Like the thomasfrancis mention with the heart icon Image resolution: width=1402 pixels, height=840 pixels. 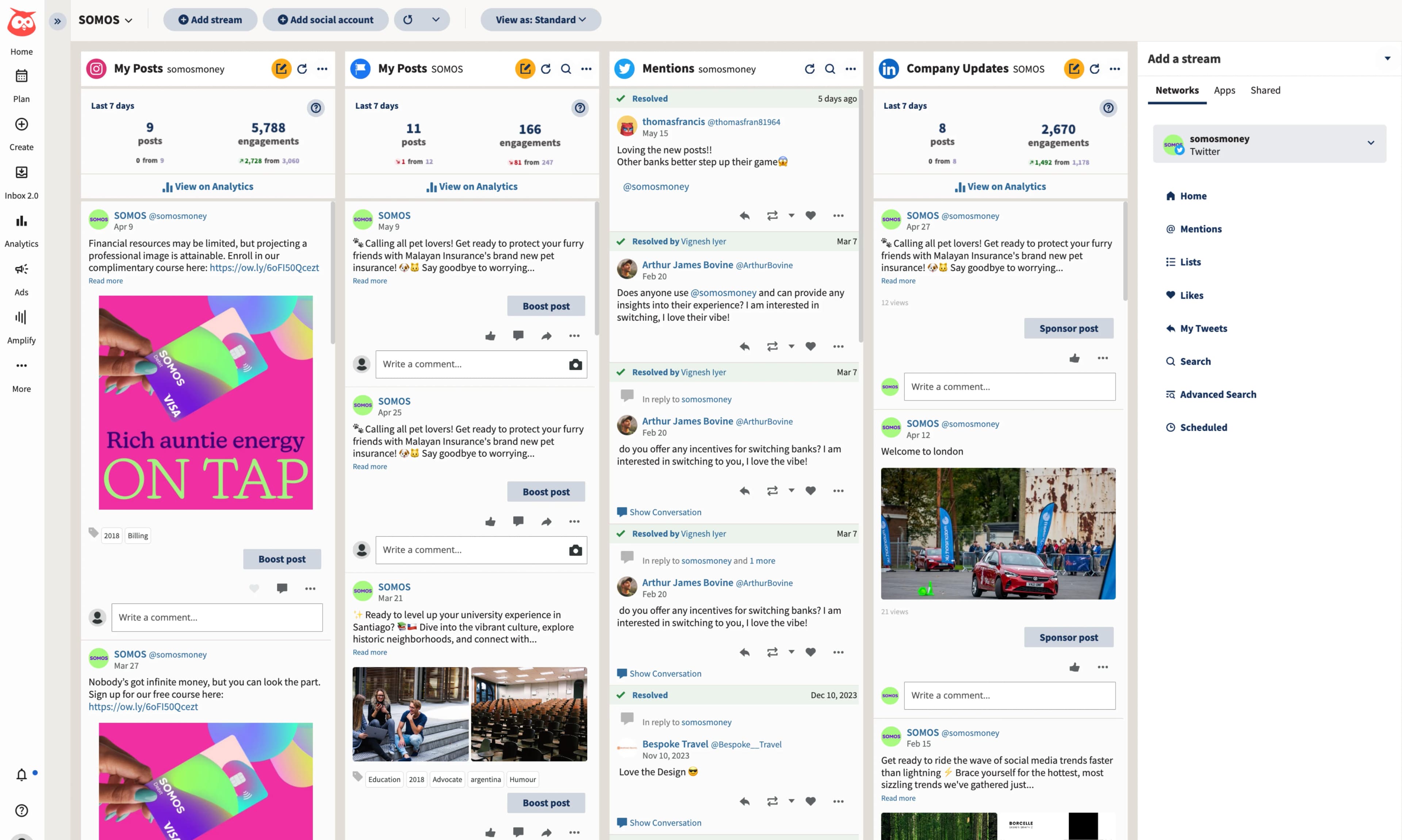[x=810, y=215]
